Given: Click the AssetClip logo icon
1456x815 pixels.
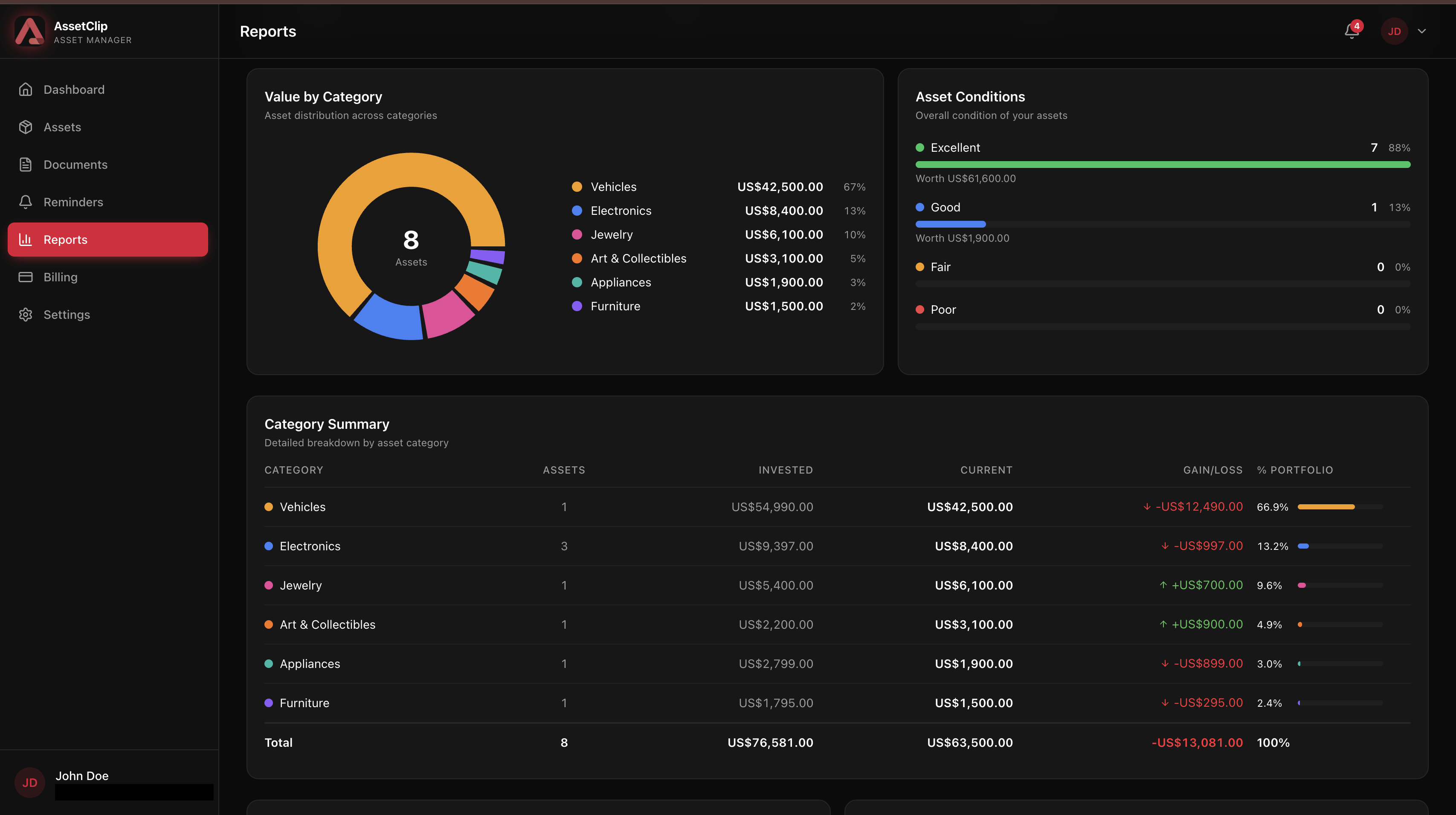Looking at the screenshot, I should pos(29,31).
